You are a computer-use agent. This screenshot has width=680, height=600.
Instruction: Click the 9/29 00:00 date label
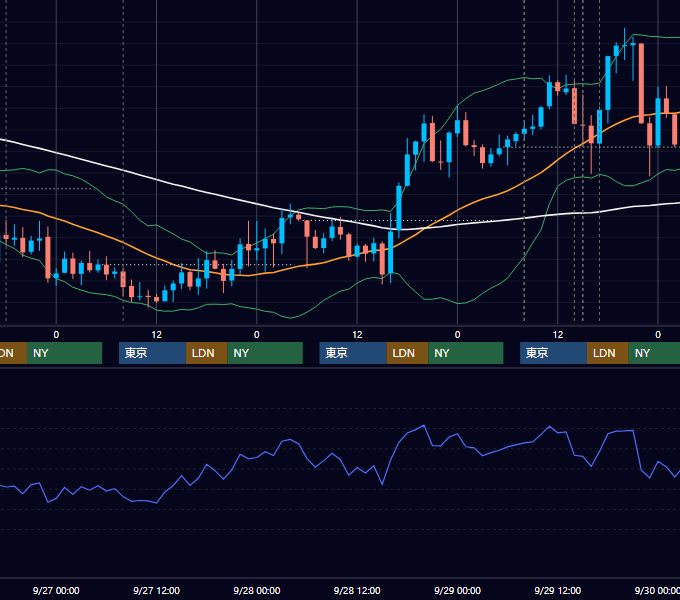click(458, 590)
